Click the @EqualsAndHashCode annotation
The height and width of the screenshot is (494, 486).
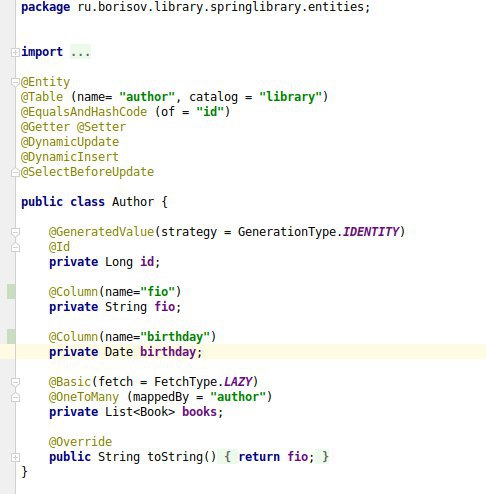tap(84, 112)
